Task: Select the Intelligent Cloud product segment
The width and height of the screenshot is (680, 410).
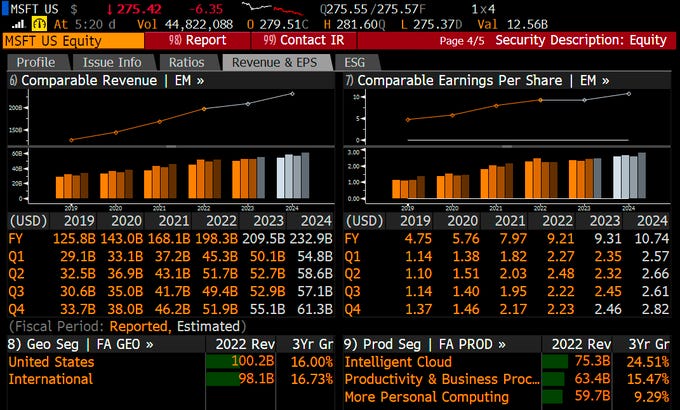Action: (x=507, y=362)
